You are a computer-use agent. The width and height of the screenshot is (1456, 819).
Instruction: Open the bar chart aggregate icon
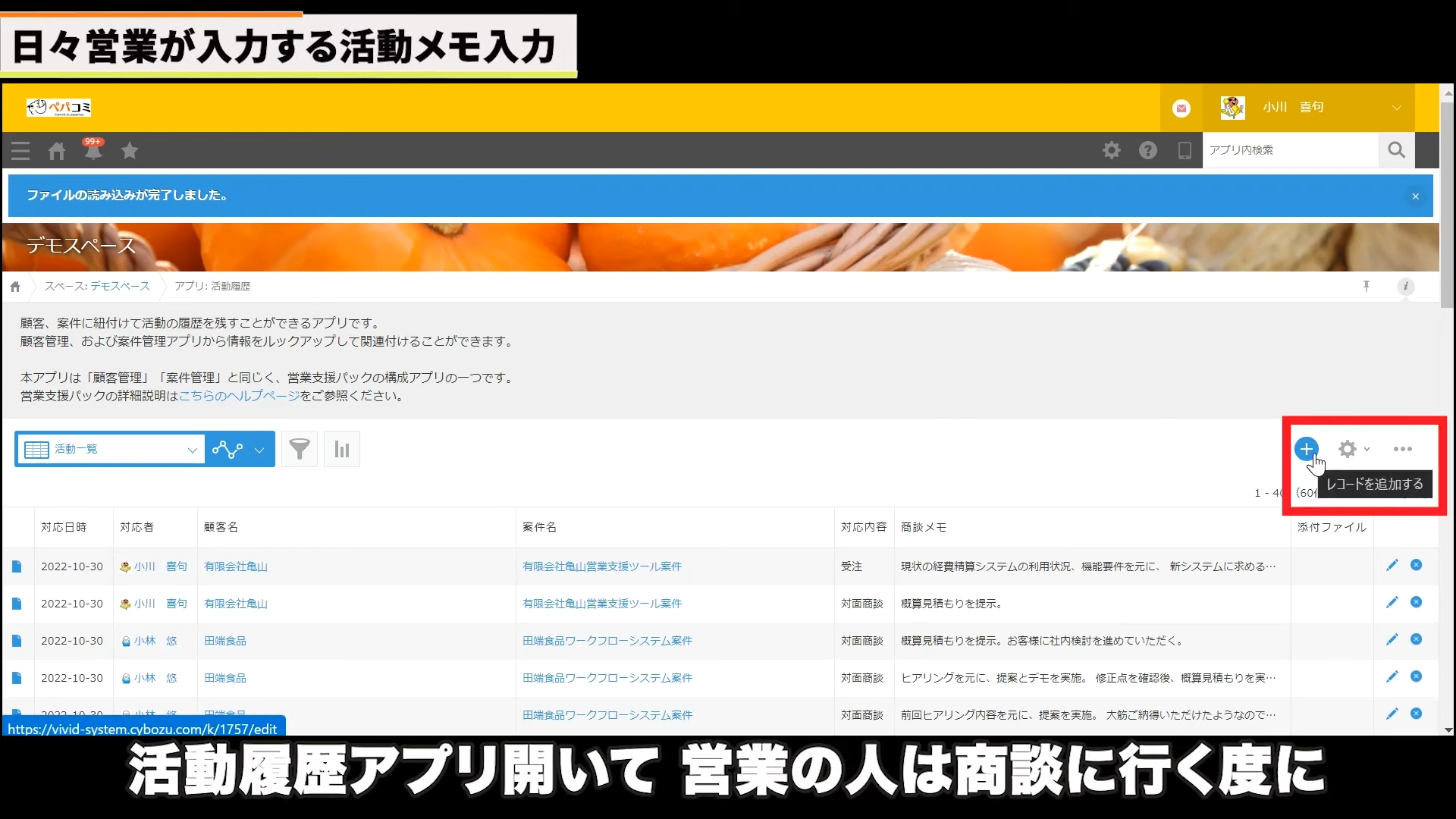pos(342,450)
